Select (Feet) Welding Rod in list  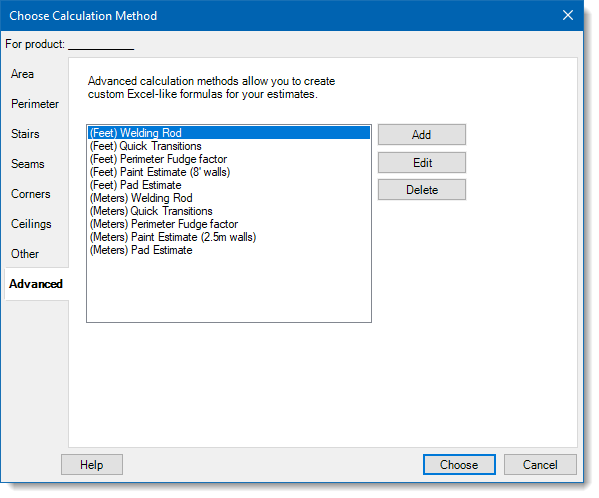[229, 133]
